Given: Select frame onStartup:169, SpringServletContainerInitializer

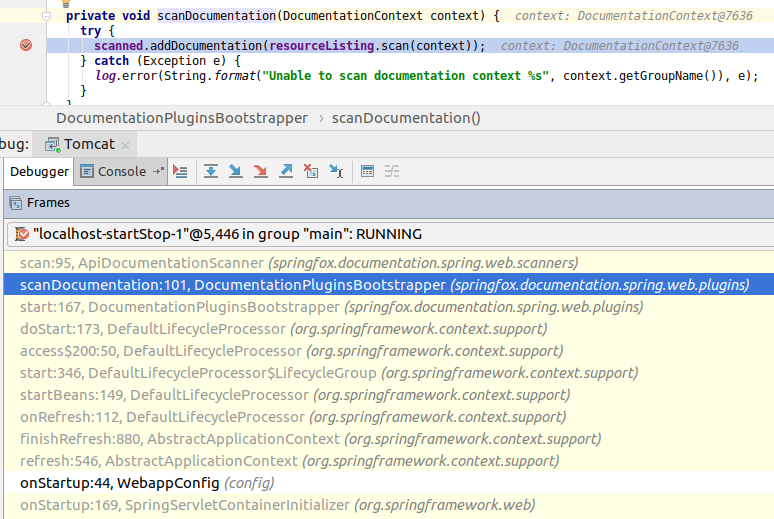Looking at the screenshot, I should pos(389,505).
